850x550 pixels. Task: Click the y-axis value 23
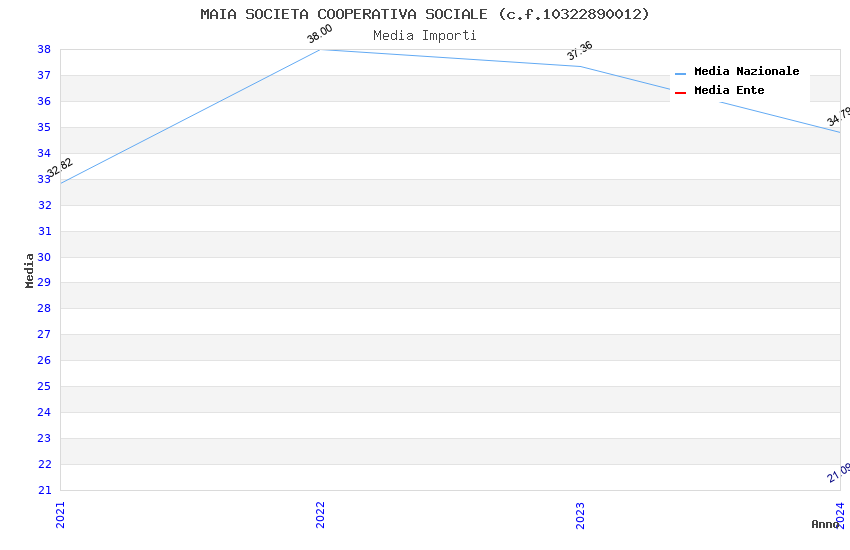coord(44,438)
